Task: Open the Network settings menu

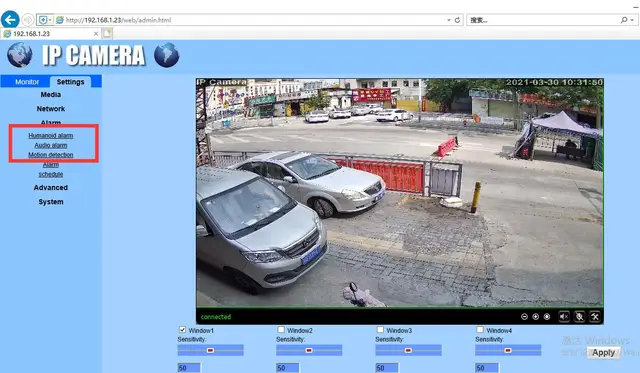Action: point(51,109)
